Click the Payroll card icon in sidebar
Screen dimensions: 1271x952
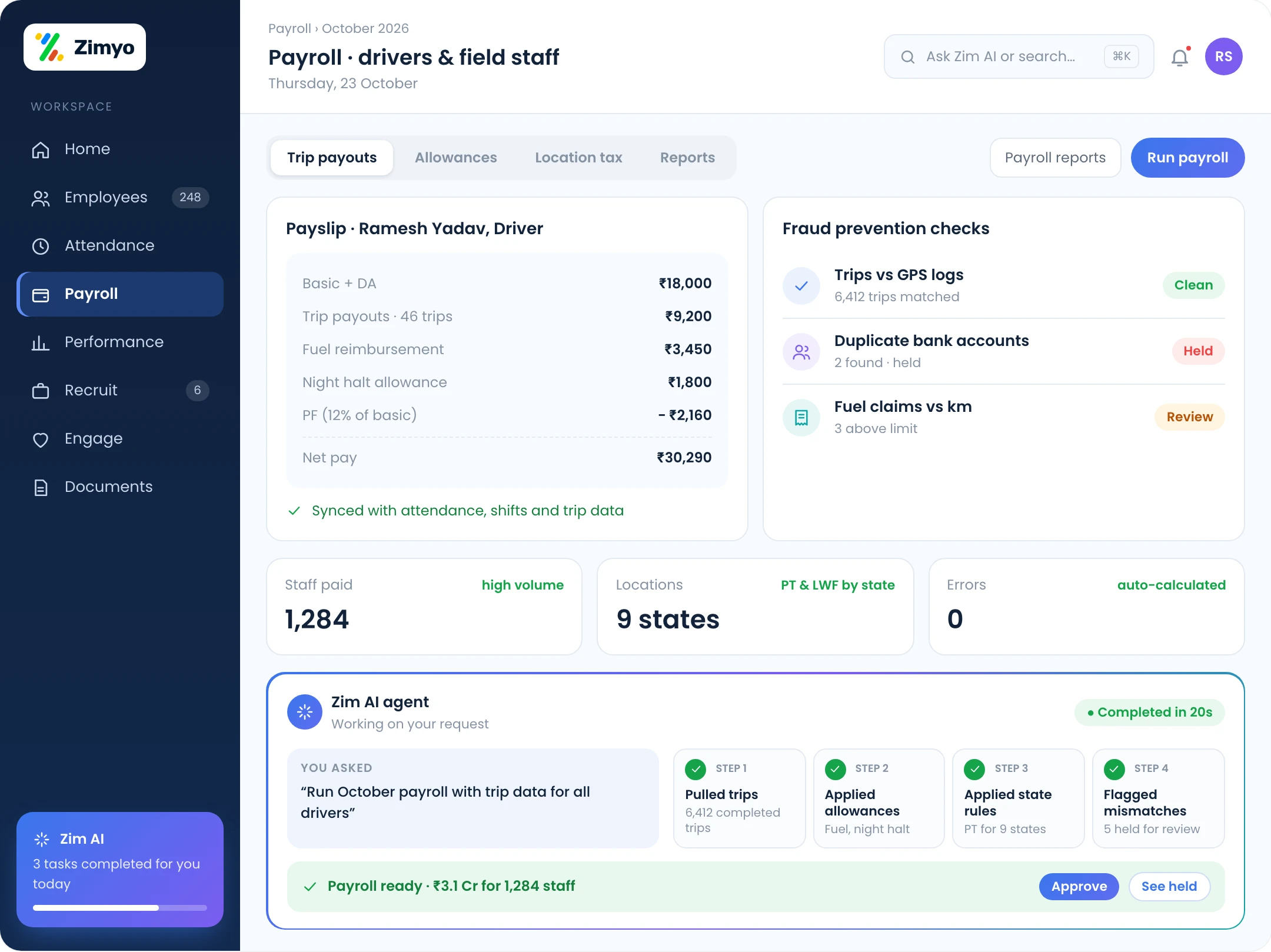(41, 294)
